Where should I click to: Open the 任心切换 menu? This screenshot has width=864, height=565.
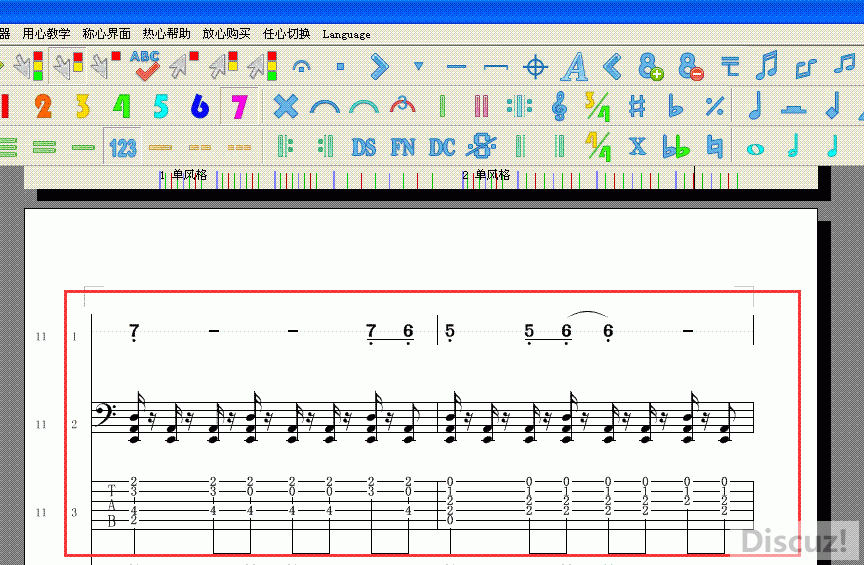click(x=286, y=34)
